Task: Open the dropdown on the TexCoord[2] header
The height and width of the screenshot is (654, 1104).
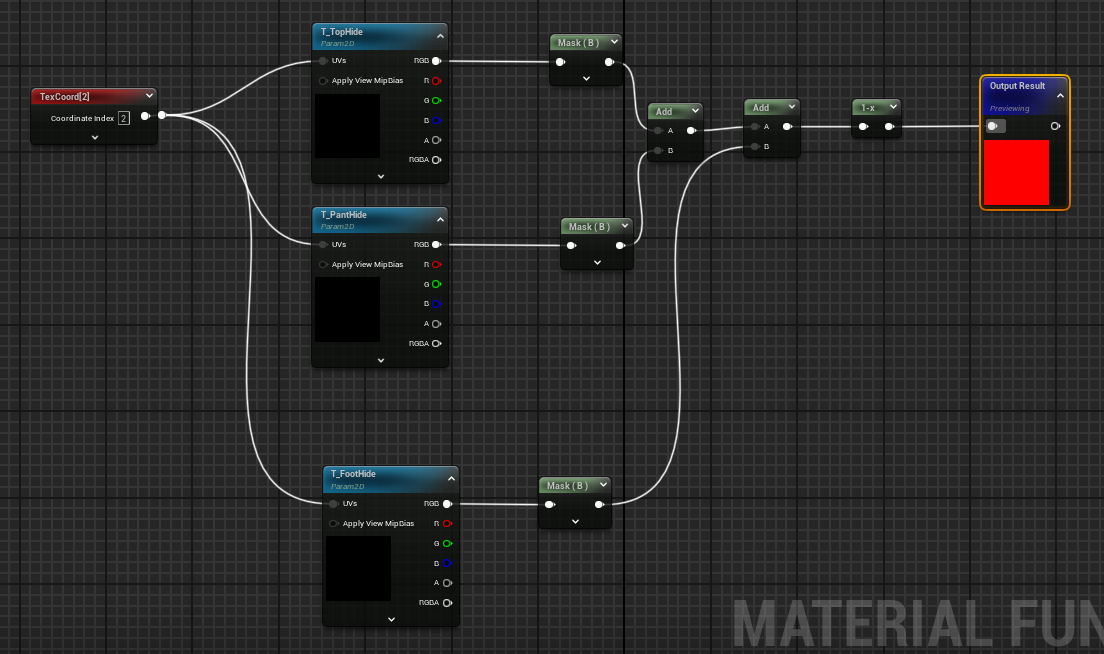Action: tap(147, 96)
